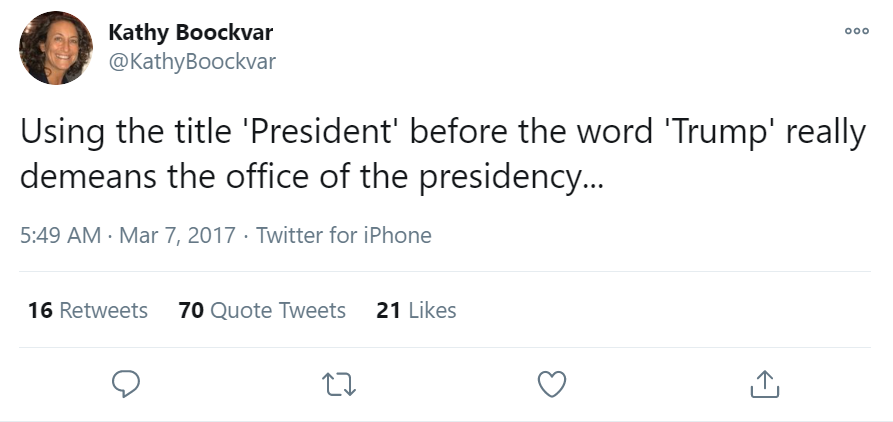Click the @KathyBoockvar handle

(191, 62)
